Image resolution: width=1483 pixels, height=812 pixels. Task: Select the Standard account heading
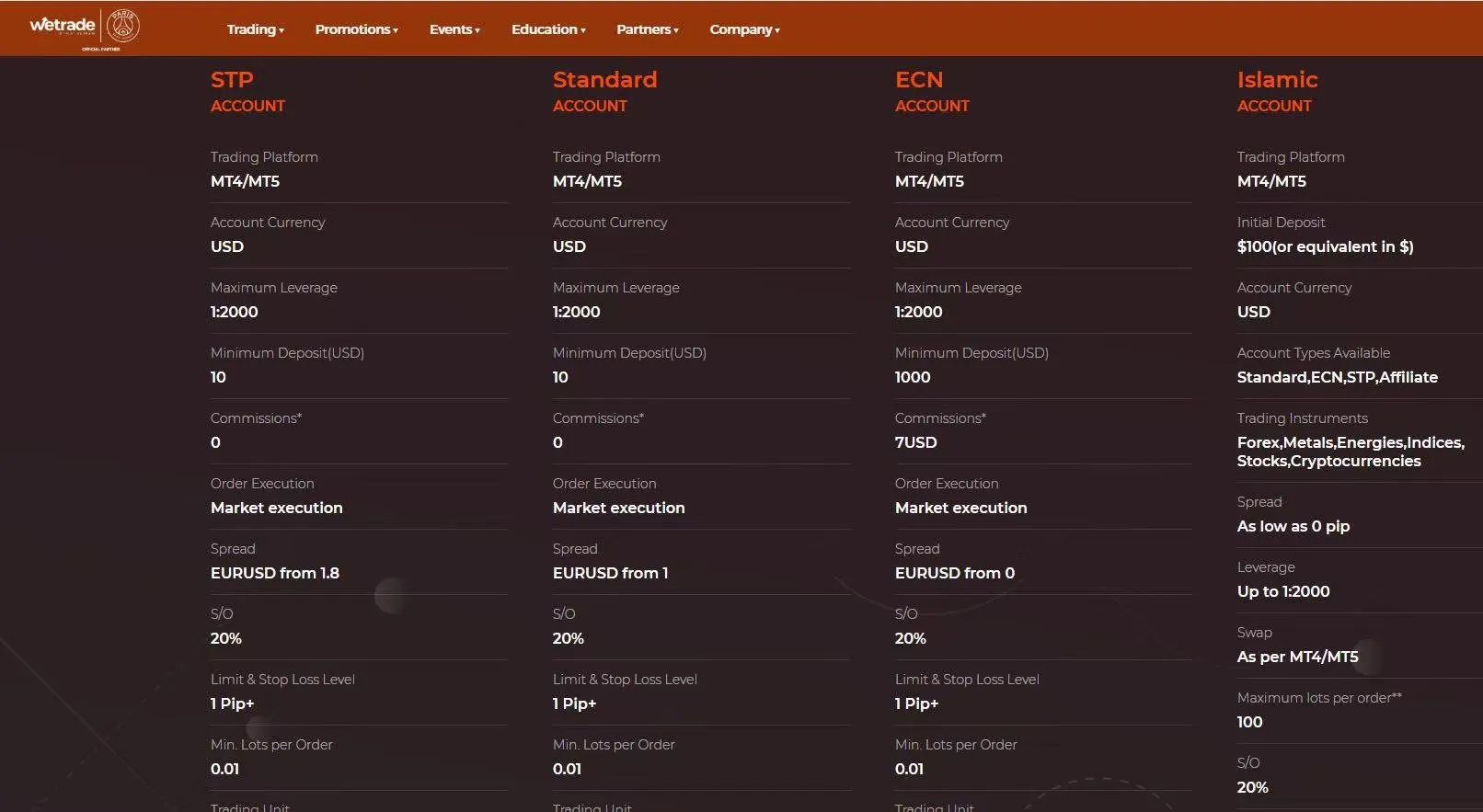pyautogui.click(x=604, y=91)
